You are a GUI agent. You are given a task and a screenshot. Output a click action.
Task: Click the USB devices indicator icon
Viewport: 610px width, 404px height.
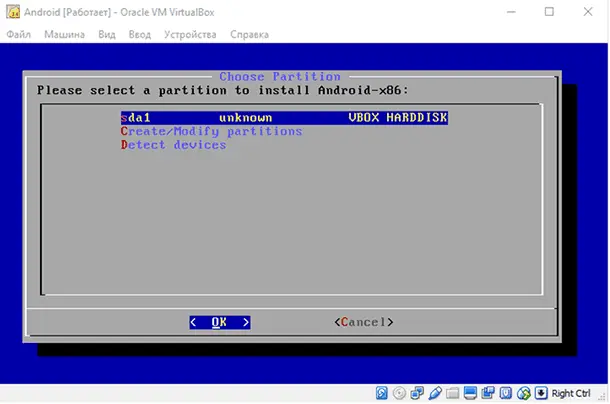pyautogui.click(x=434, y=391)
